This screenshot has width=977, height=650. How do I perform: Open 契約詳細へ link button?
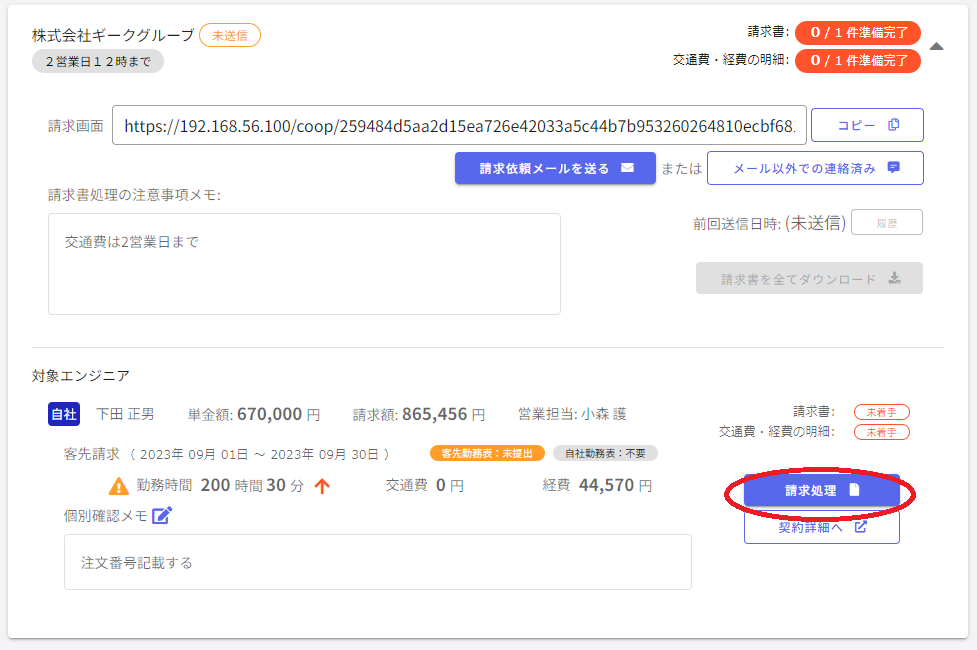(821, 528)
